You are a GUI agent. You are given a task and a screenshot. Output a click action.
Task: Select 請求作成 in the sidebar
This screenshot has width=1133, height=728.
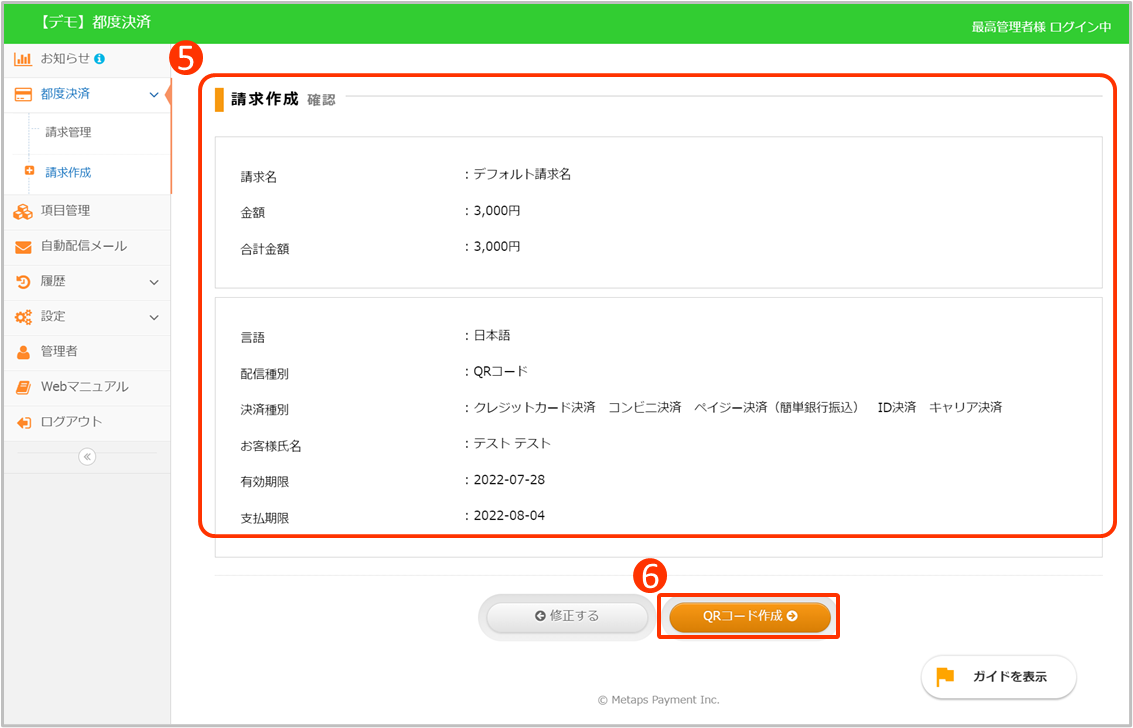(x=68, y=172)
